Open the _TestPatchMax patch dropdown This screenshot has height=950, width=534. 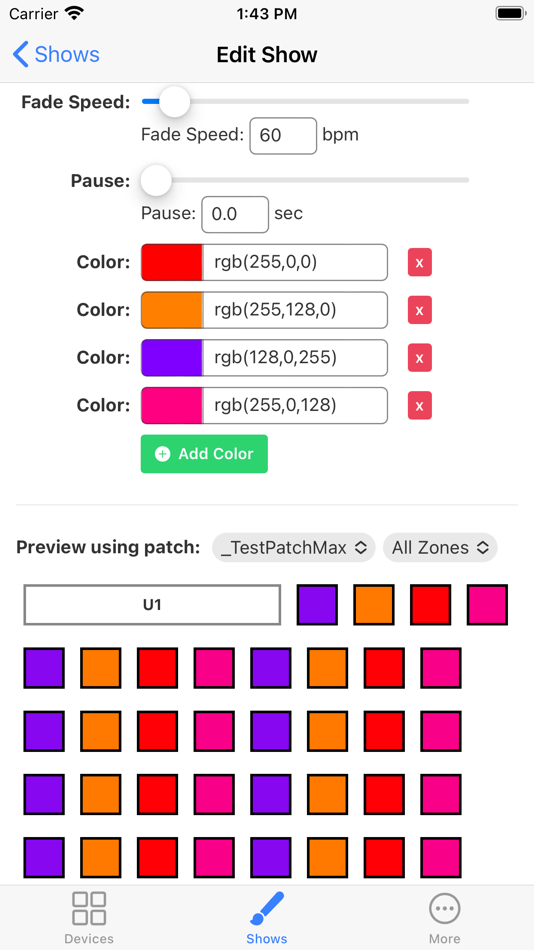point(294,548)
